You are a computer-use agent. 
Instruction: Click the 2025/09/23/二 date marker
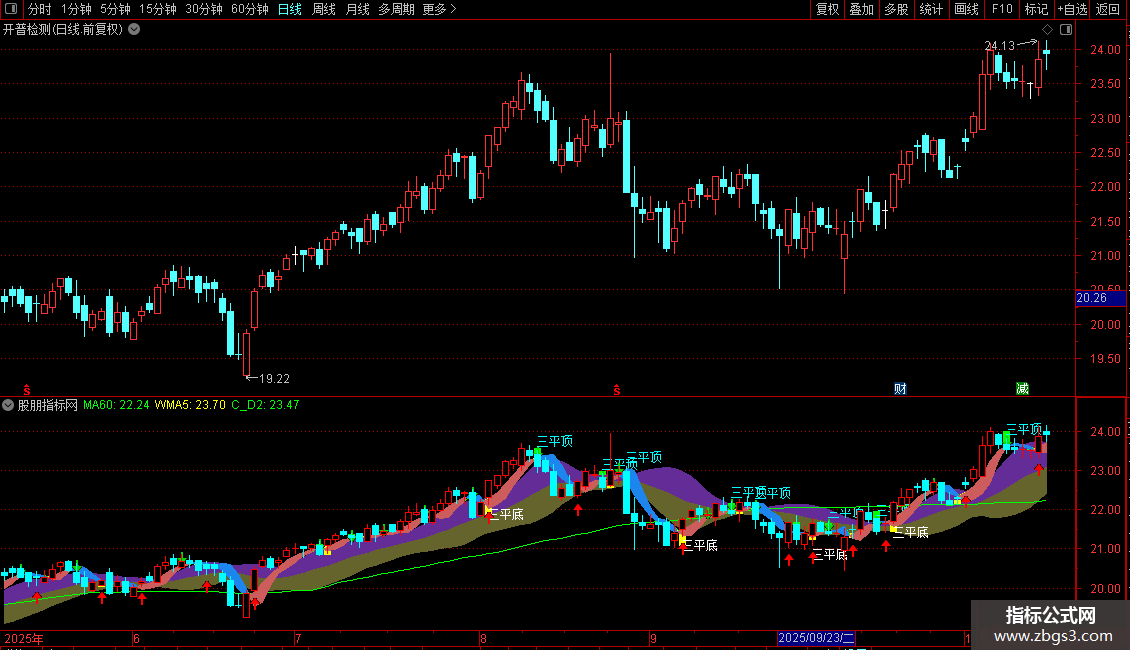(x=816, y=638)
